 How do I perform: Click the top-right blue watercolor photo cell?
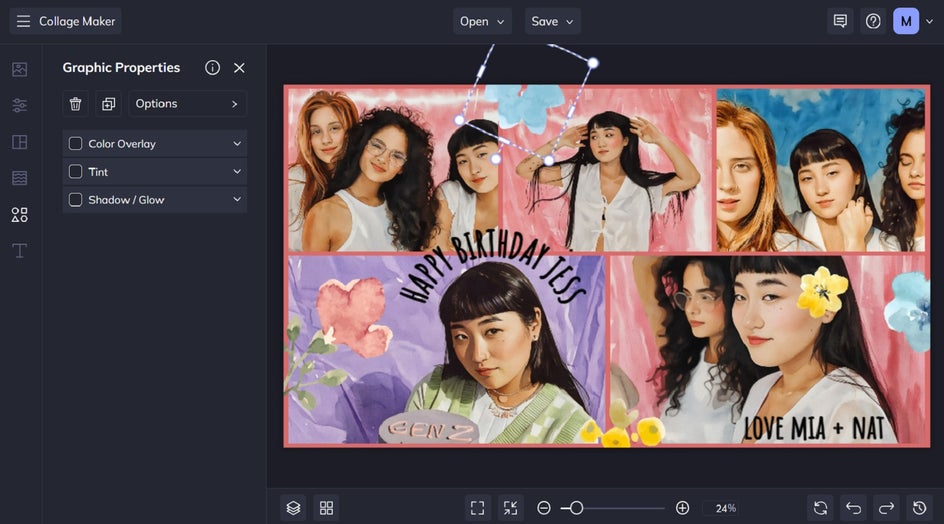[820, 170]
